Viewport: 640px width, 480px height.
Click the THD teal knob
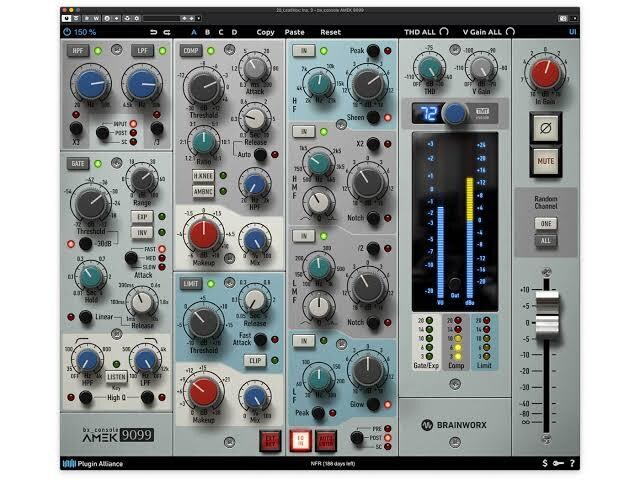[430, 68]
